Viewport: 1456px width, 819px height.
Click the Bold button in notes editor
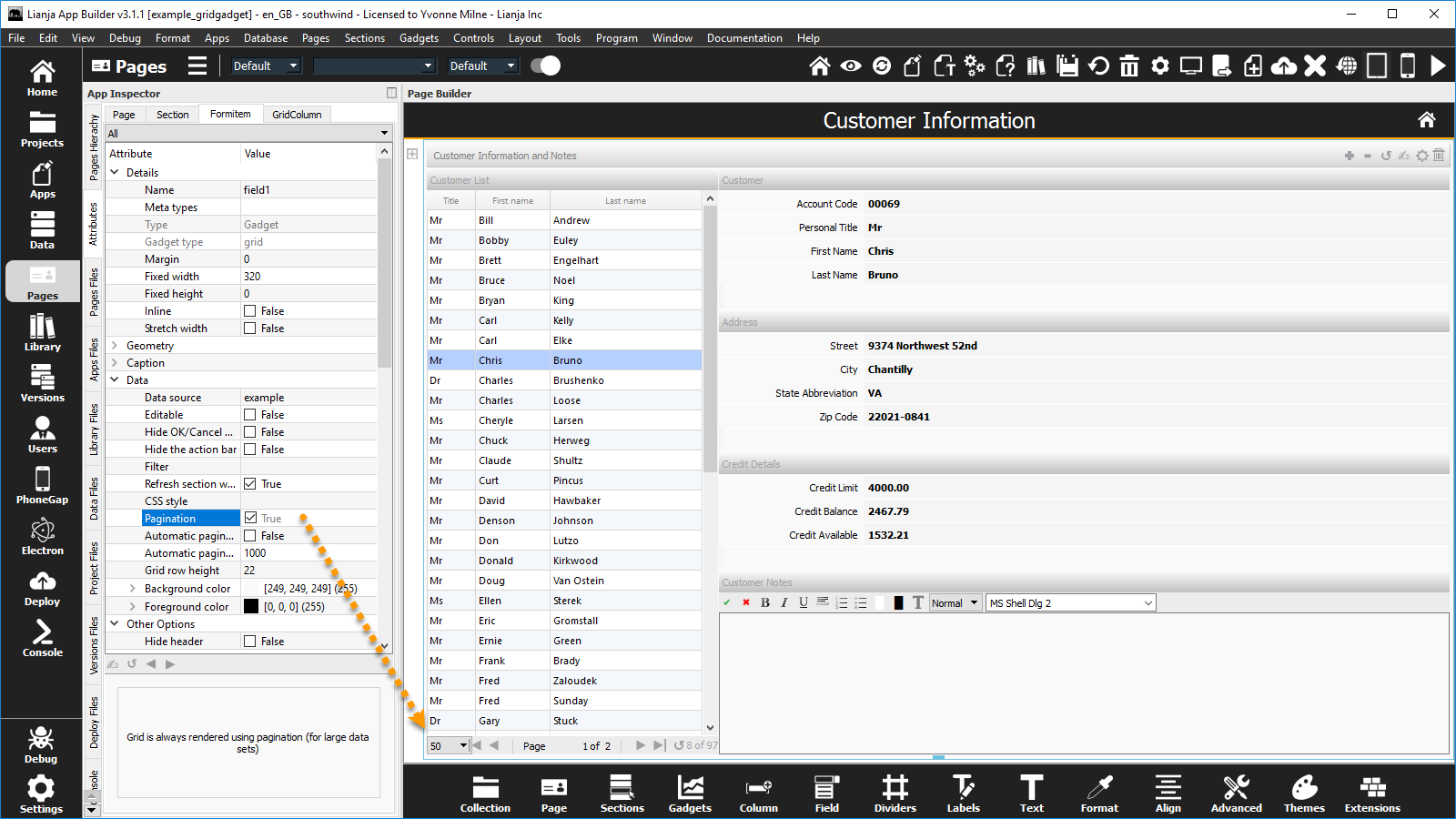[765, 602]
